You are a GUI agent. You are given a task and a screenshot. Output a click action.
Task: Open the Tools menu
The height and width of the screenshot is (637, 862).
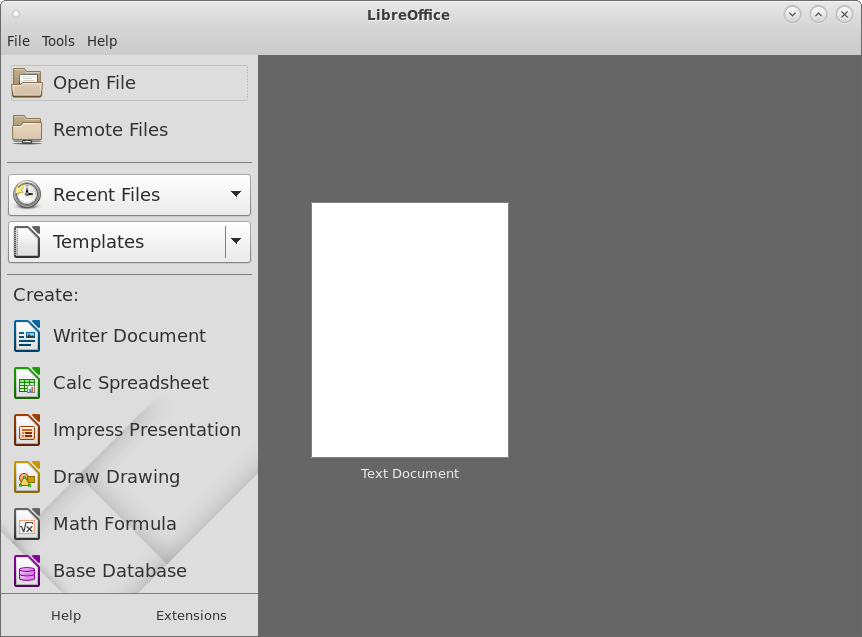pyautogui.click(x=58, y=41)
